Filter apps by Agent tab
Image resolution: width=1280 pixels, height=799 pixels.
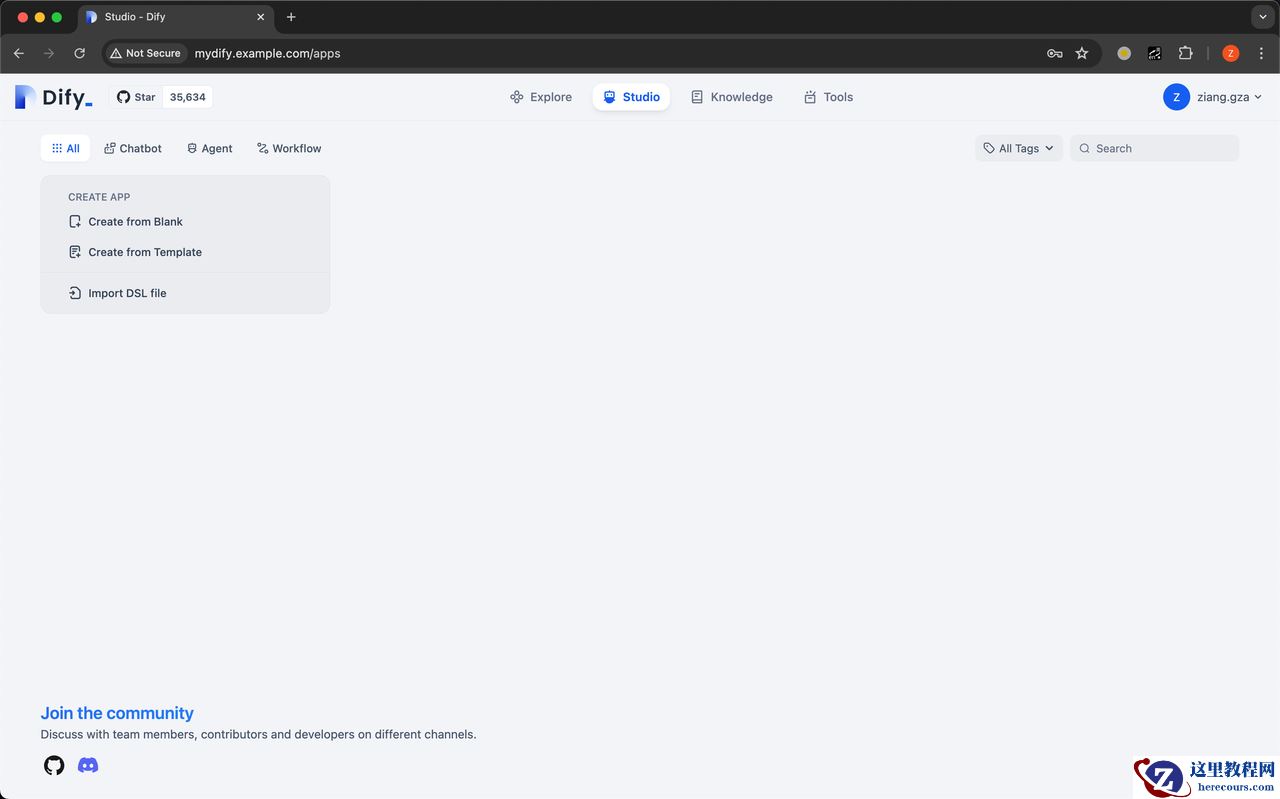(209, 148)
